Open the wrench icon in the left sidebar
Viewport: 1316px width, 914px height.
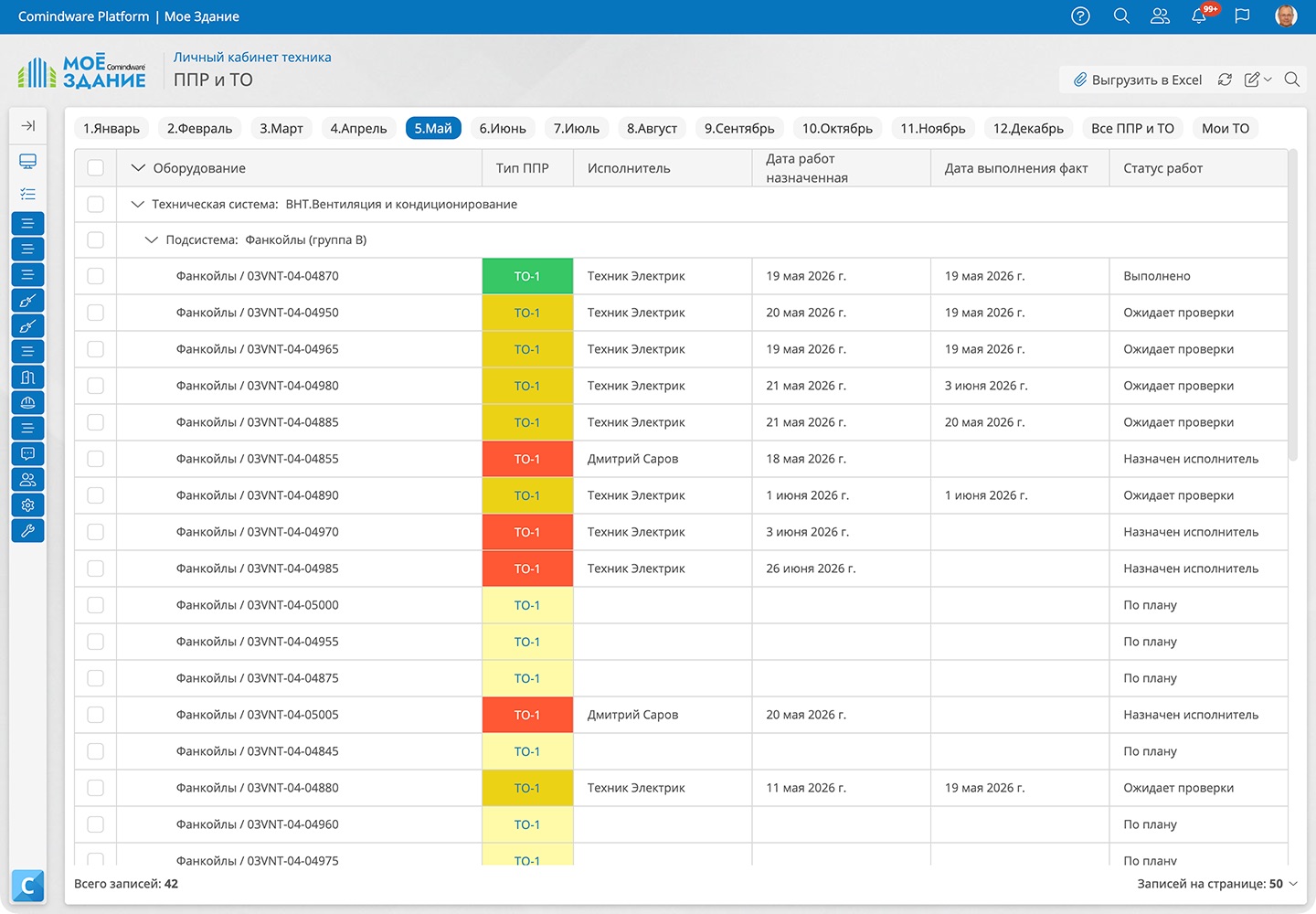click(x=27, y=530)
